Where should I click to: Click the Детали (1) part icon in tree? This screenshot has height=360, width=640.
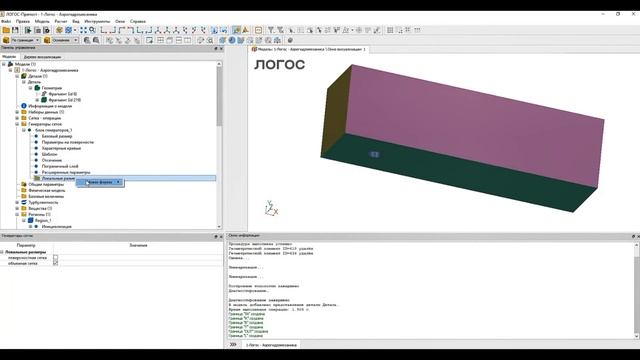(x=24, y=76)
